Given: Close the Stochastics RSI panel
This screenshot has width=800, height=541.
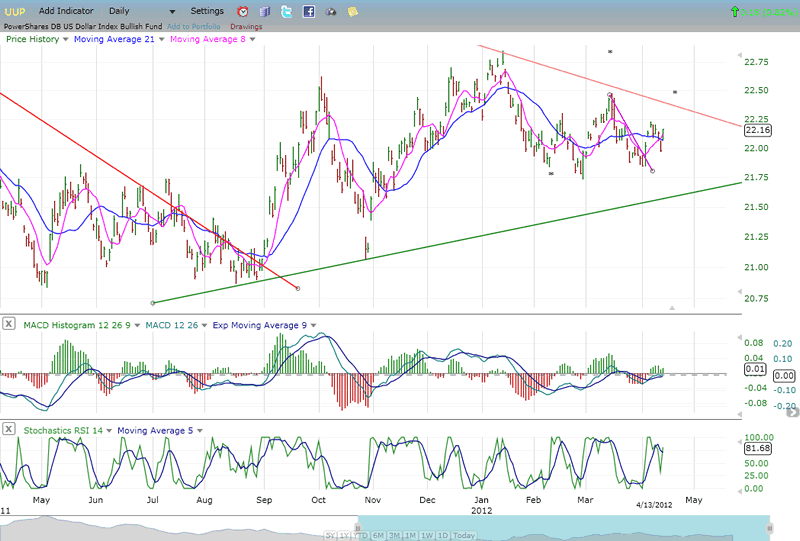Looking at the screenshot, I should [9, 430].
